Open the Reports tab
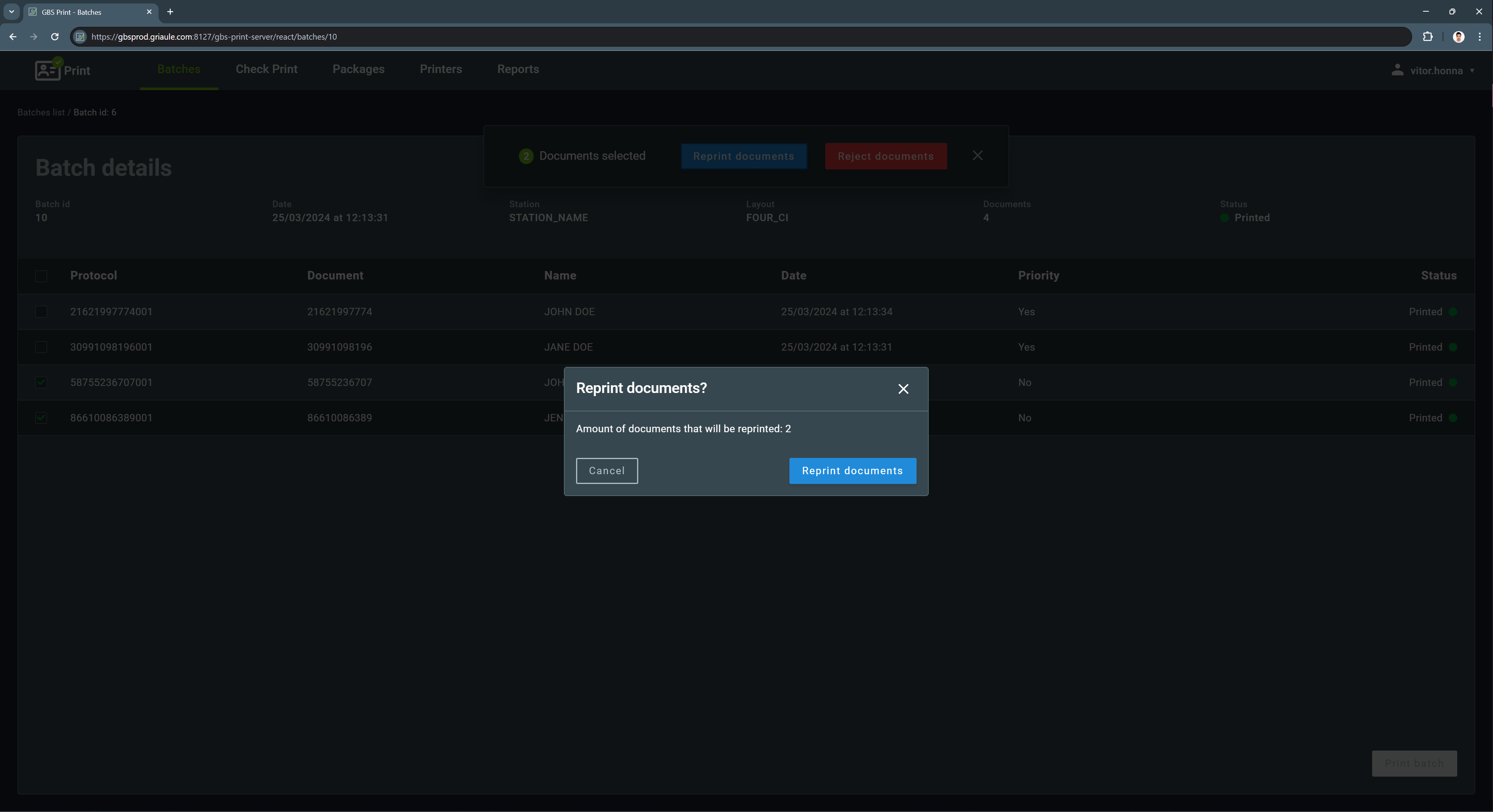Image resolution: width=1493 pixels, height=812 pixels. click(x=518, y=69)
